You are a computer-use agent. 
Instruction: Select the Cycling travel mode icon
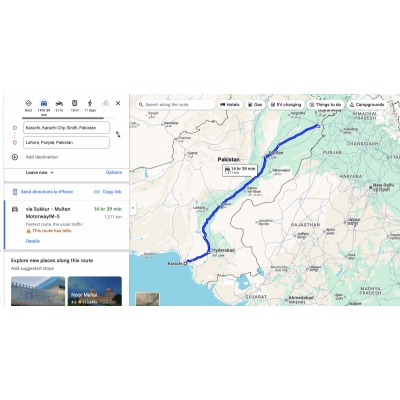pos(105,103)
